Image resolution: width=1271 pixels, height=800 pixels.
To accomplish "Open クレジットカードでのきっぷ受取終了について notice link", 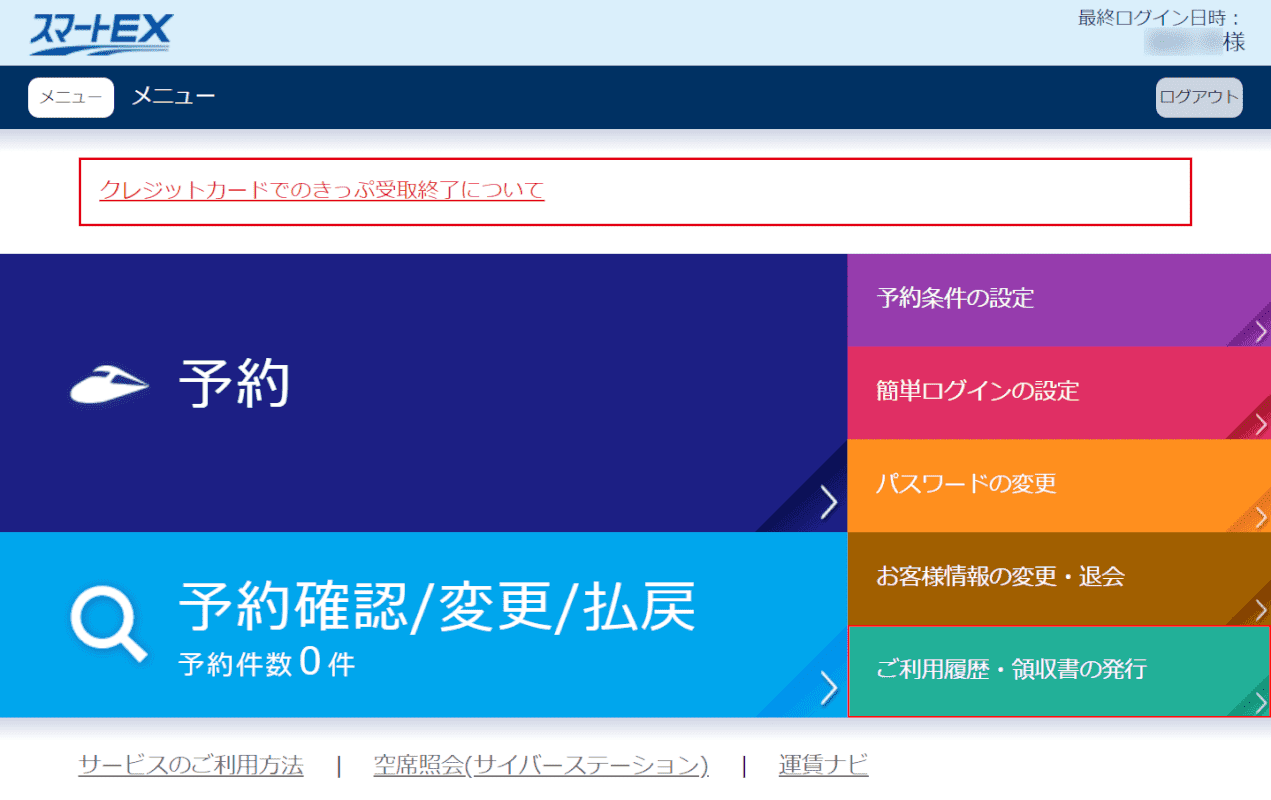I will pyautogui.click(x=322, y=190).
